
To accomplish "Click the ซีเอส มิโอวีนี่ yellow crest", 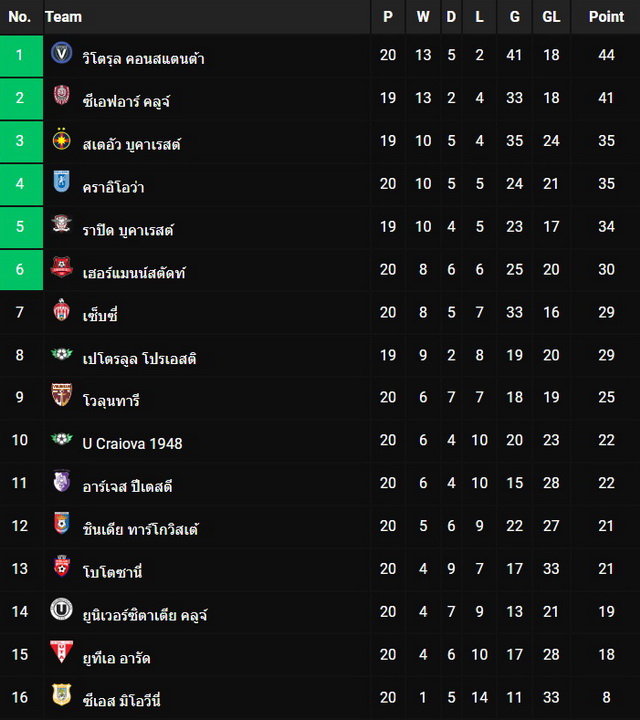I will [62, 695].
